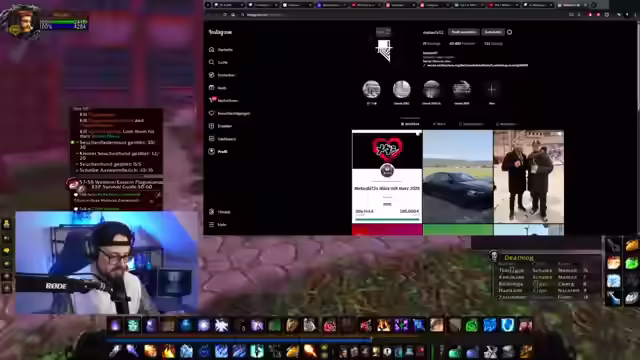Add new highlight with plus circle

[x=491, y=89]
